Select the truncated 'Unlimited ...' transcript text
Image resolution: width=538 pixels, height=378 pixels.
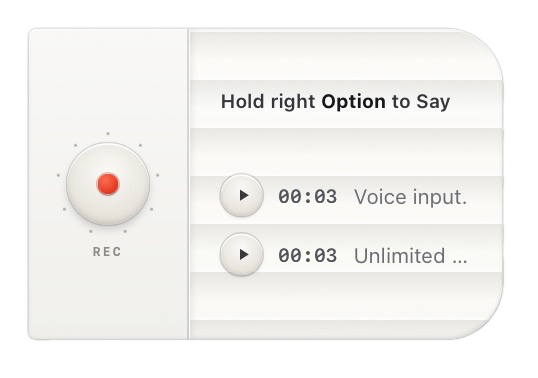point(410,256)
